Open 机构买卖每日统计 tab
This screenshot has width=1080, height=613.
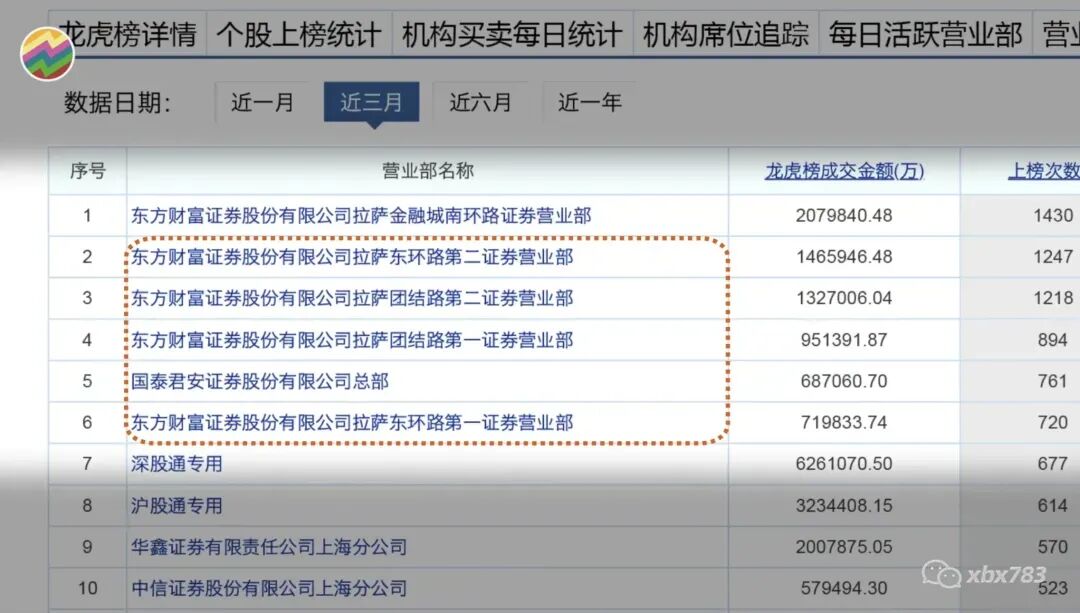(x=512, y=34)
